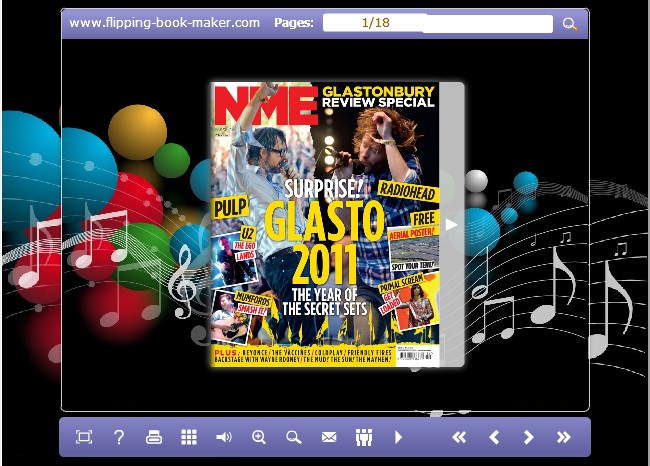
Task: Open www.flipping-book-maker.com link
Action: (x=165, y=22)
